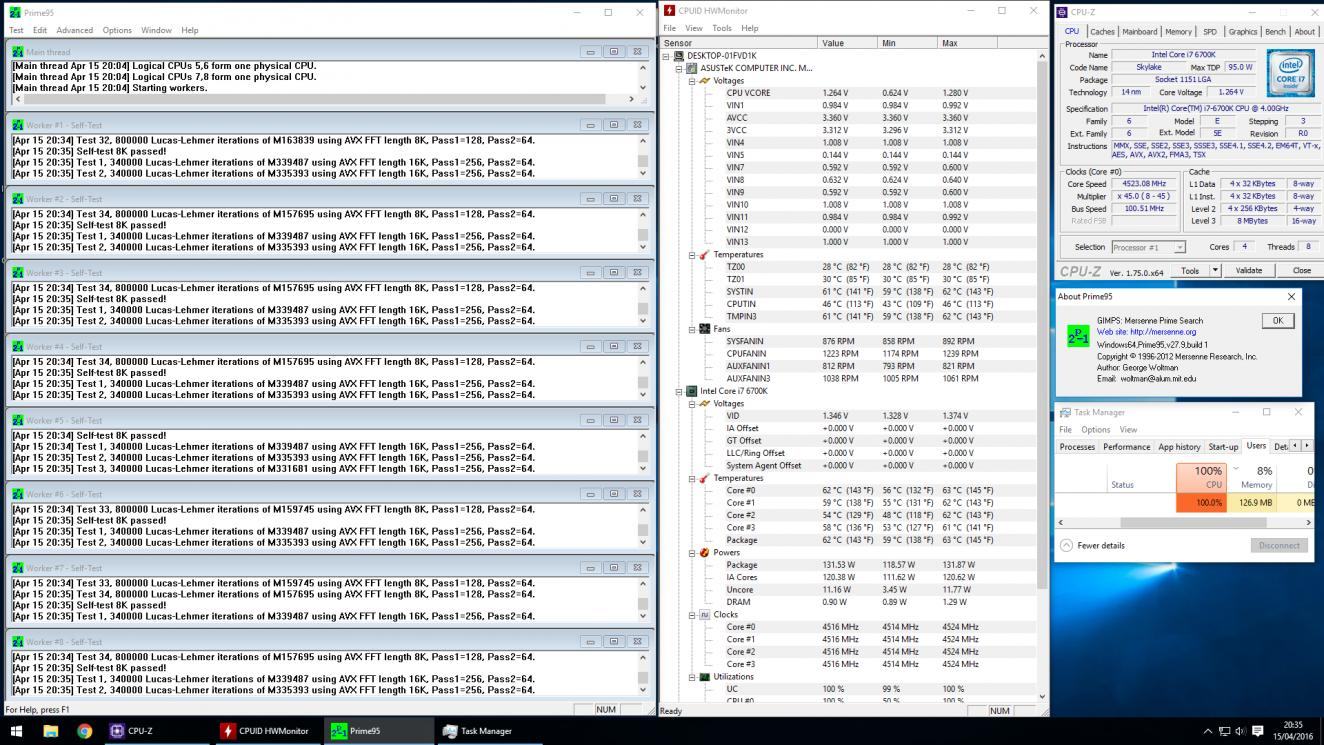Switch to Prime95 taskbar button

coord(379,731)
